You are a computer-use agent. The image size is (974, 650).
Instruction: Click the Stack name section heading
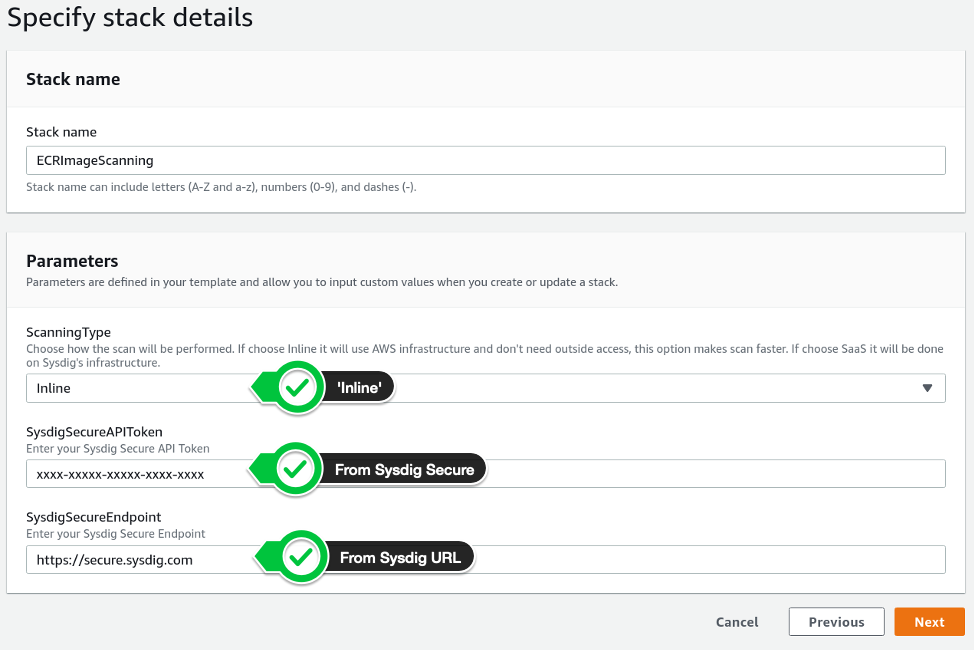[73, 79]
